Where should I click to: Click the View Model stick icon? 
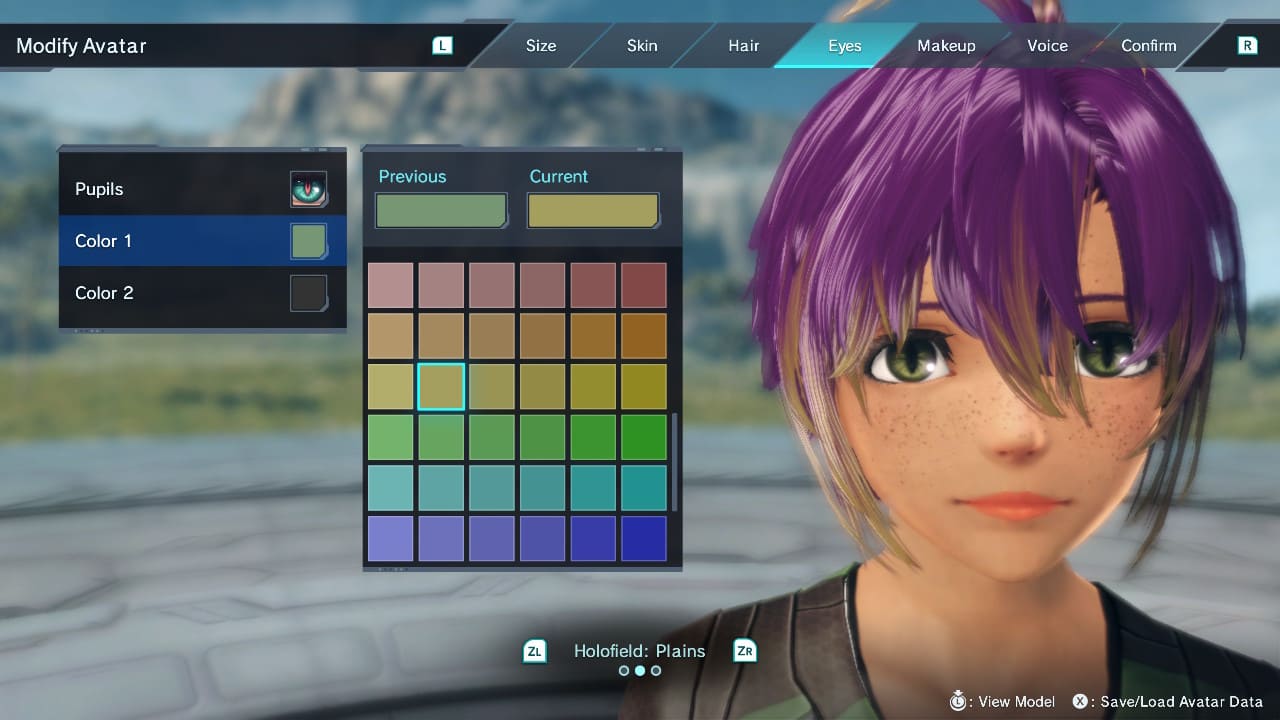[x=958, y=701]
